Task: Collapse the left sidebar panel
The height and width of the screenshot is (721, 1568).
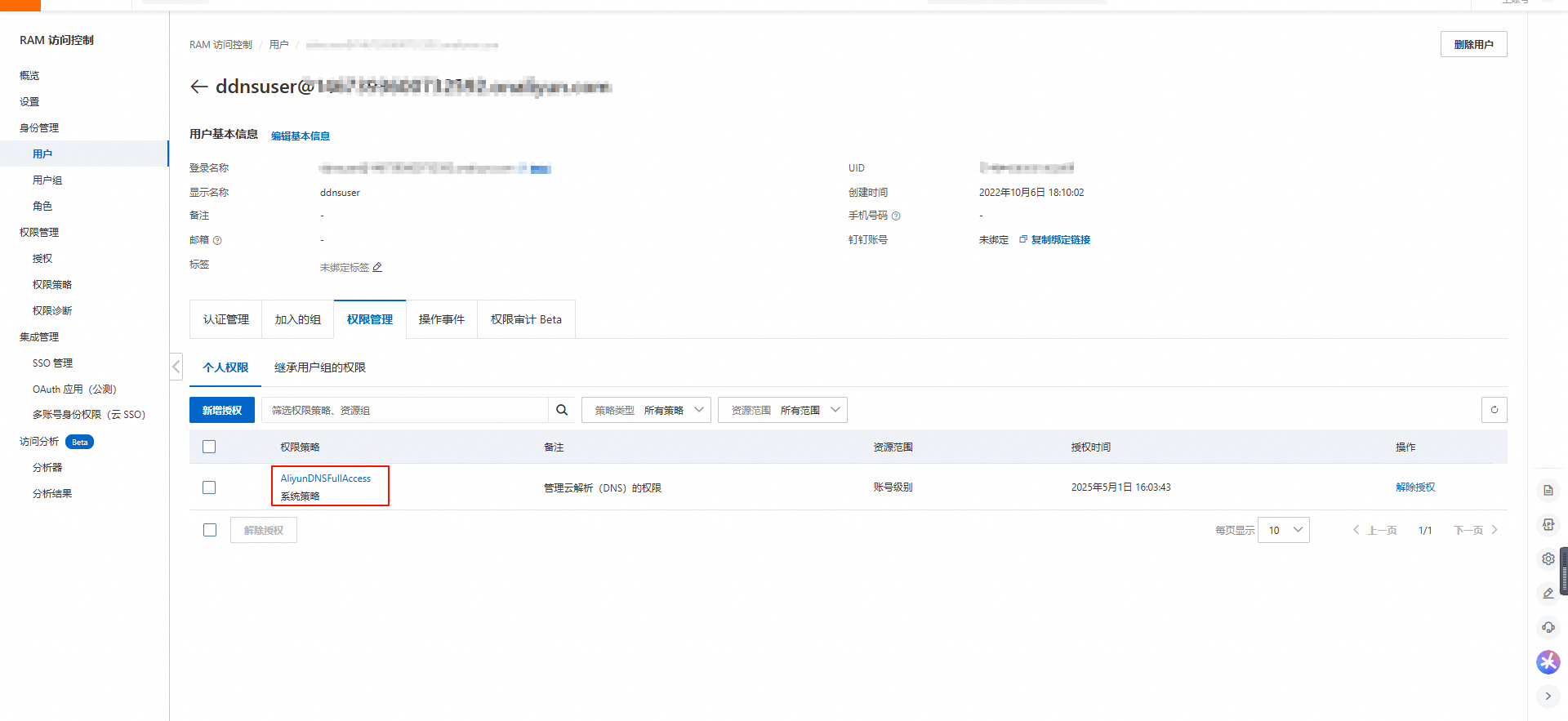Action: [x=176, y=367]
